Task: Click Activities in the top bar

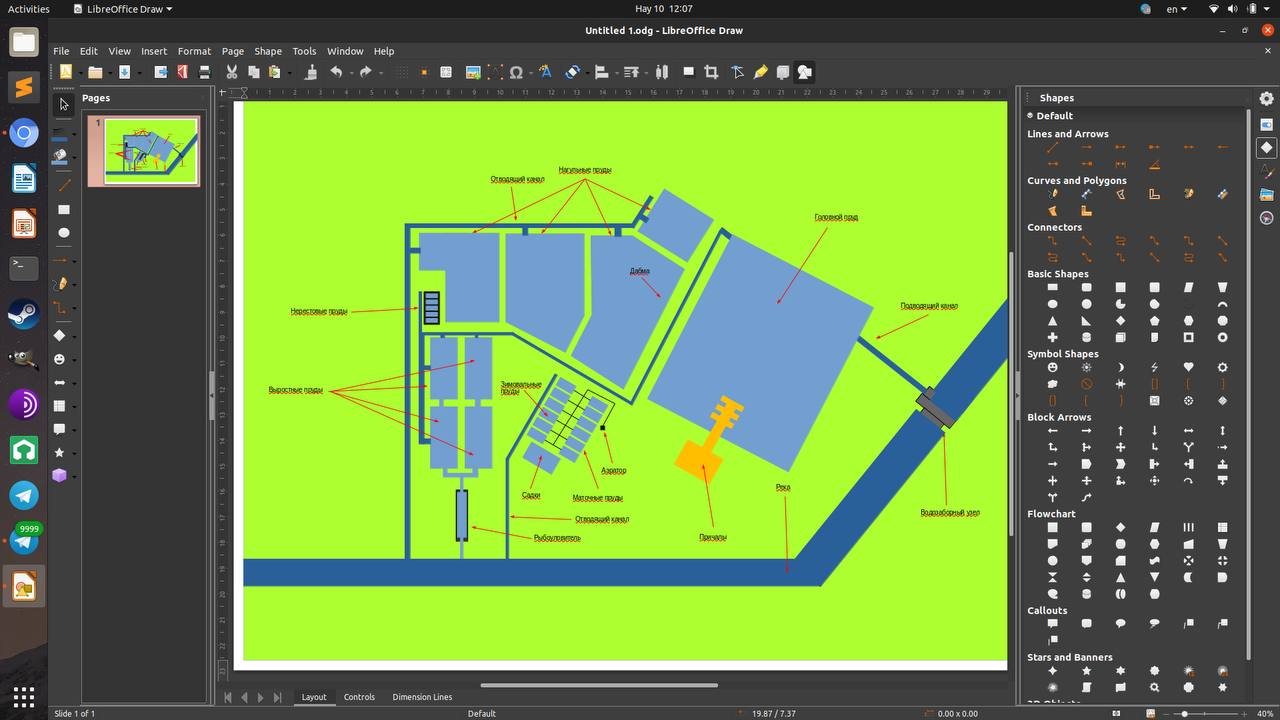Action: [x=29, y=9]
